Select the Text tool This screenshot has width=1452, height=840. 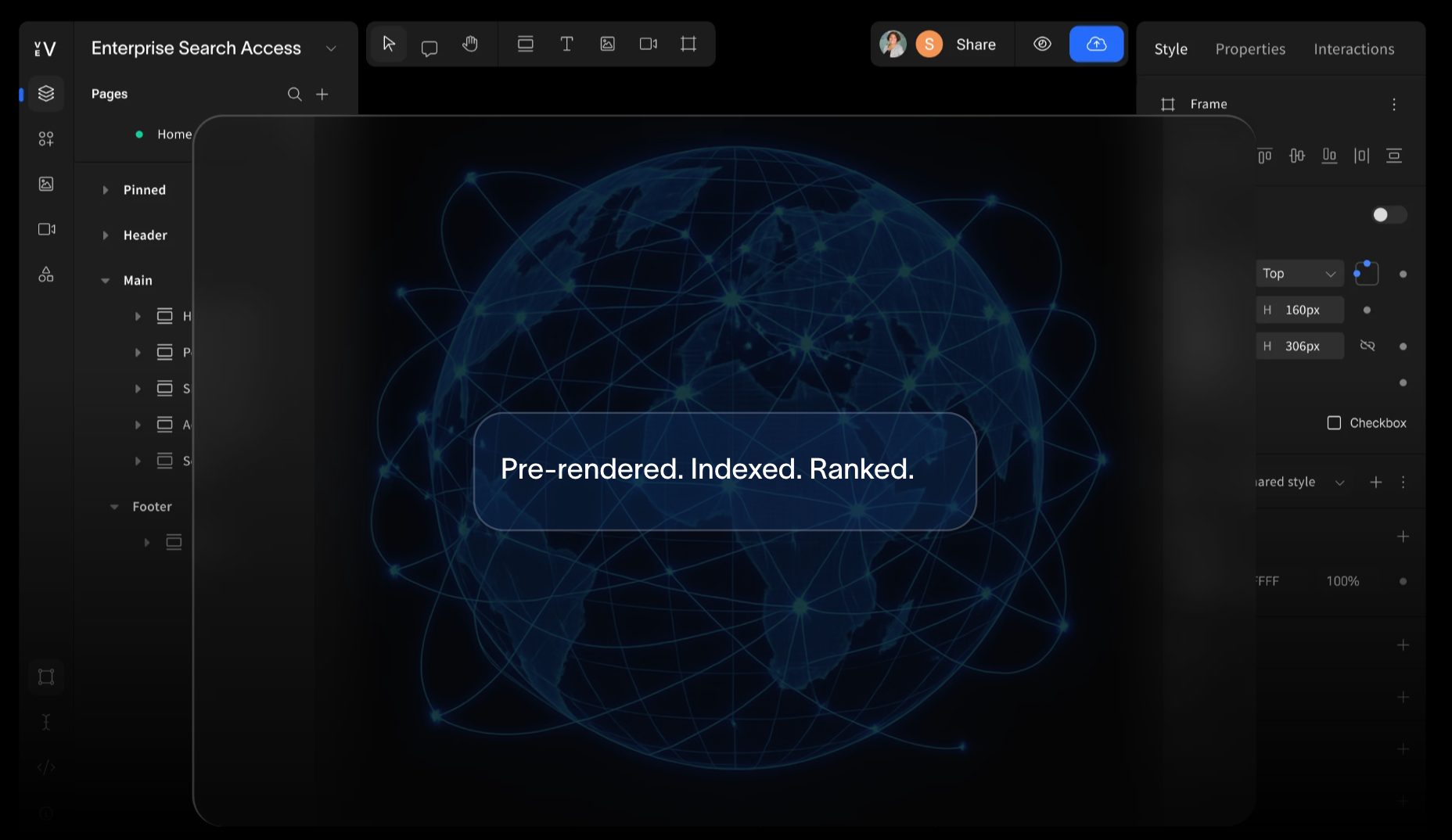click(566, 44)
